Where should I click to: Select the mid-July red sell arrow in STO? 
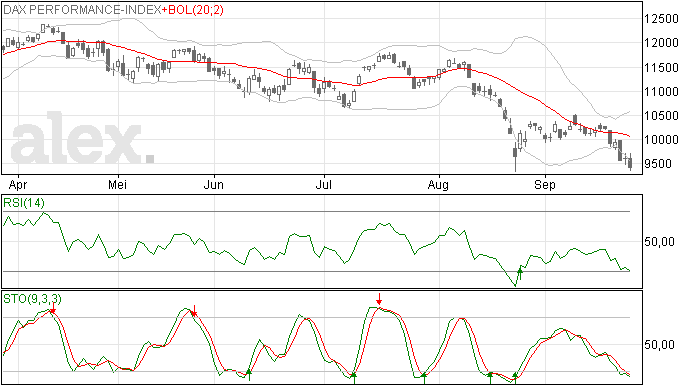pyautogui.click(x=379, y=299)
